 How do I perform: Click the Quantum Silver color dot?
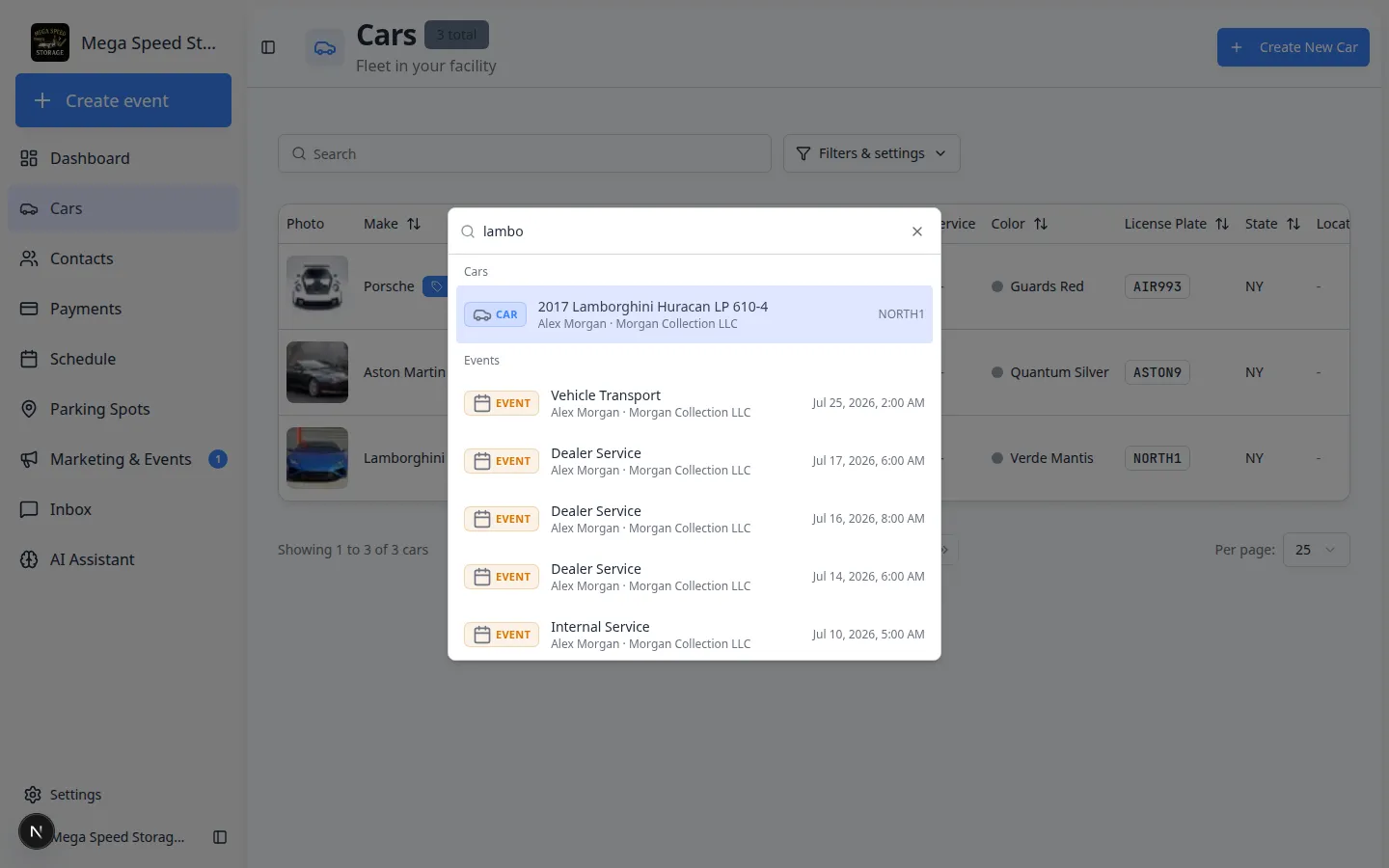tap(997, 372)
